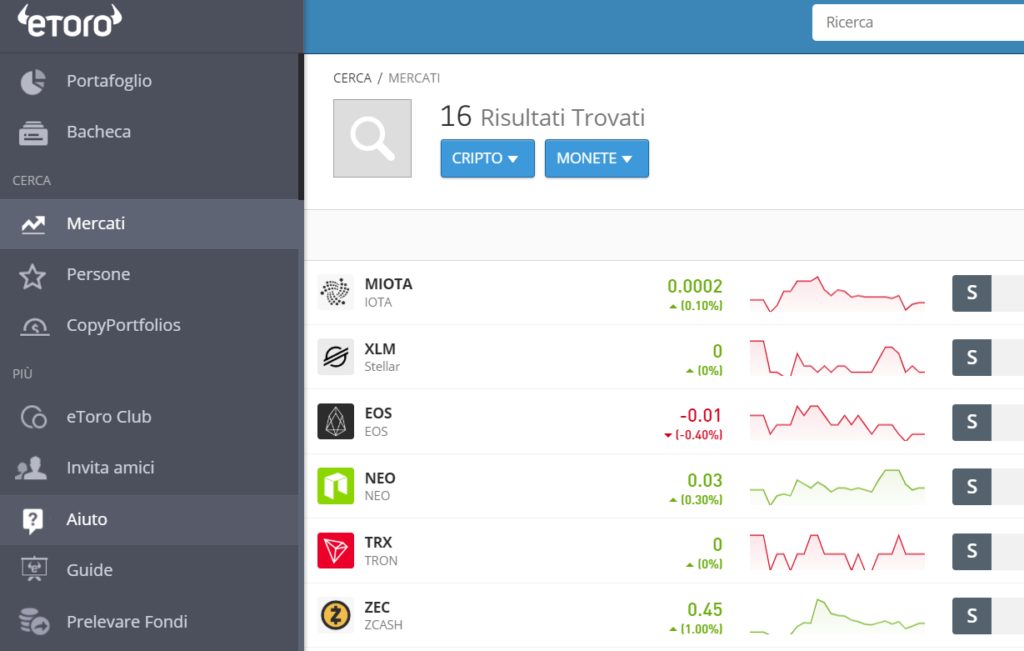
Task: Click CERCA in the breadcrumb
Action: point(352,78)
